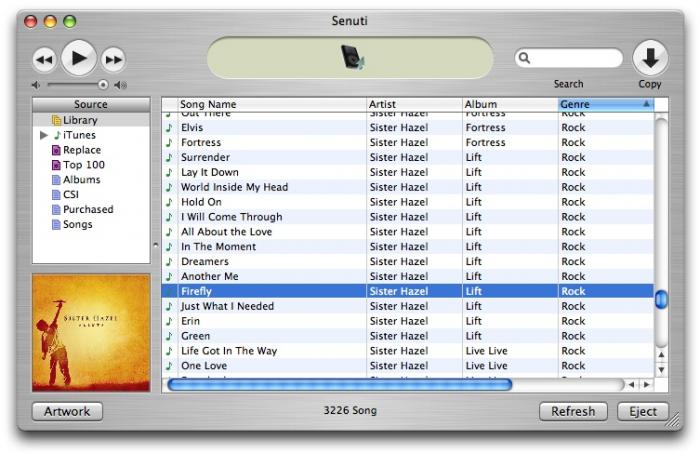This screenshot has width=700, height=453.
Task: Sort by the Artist column header
Action: pos(412,104)
